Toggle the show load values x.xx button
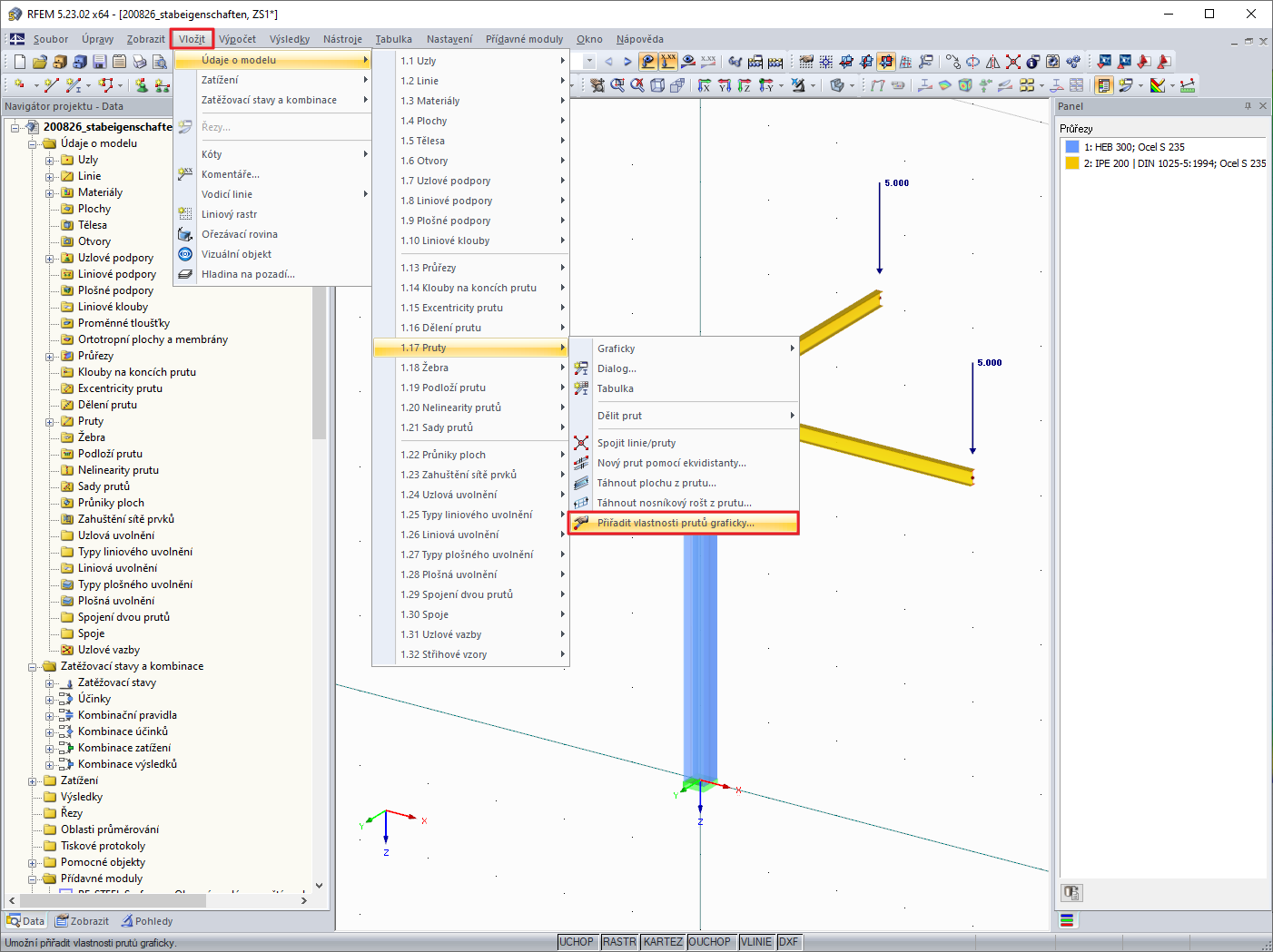This screenshot has height=952, width=1273. coord(668,62)
